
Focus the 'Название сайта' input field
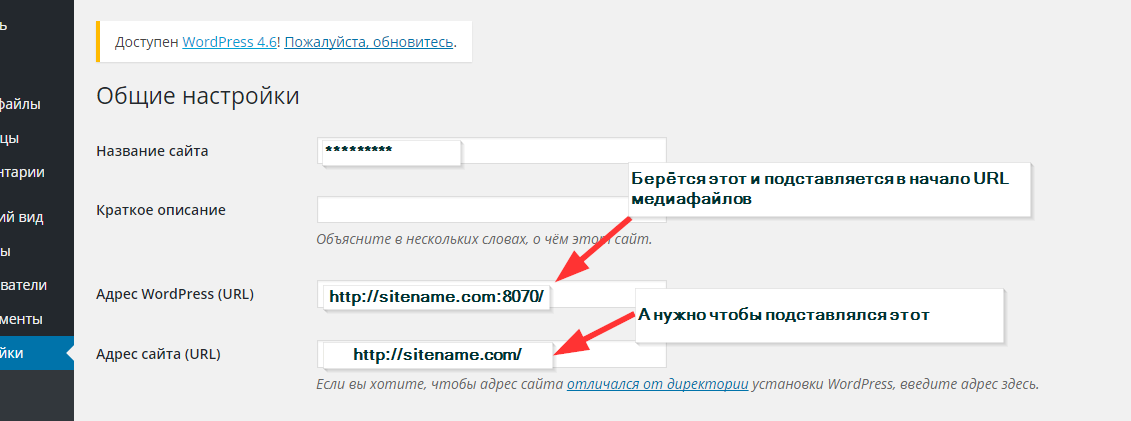point(491,151)
